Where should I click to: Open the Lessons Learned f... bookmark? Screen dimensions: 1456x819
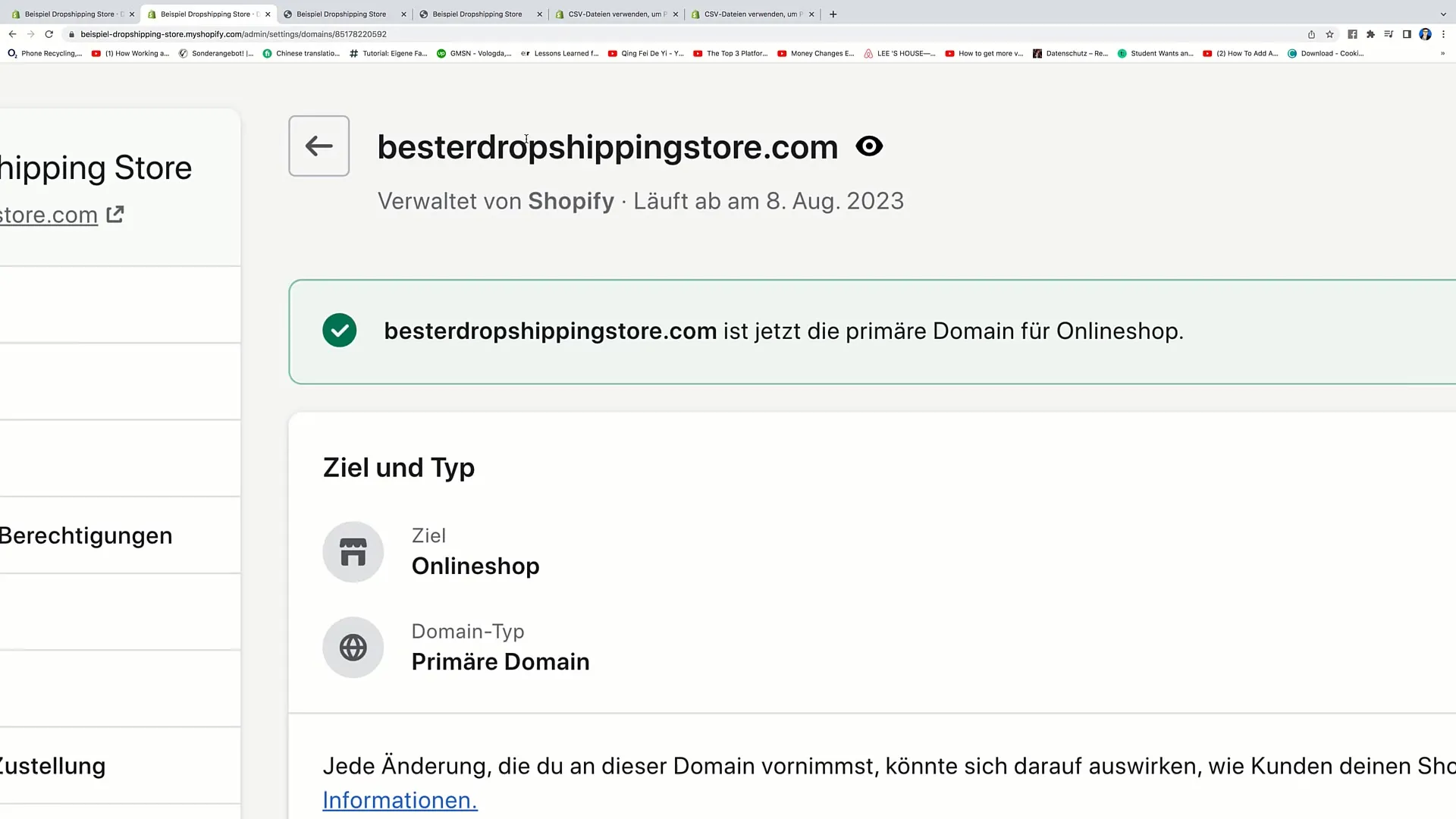click(560, 54)
